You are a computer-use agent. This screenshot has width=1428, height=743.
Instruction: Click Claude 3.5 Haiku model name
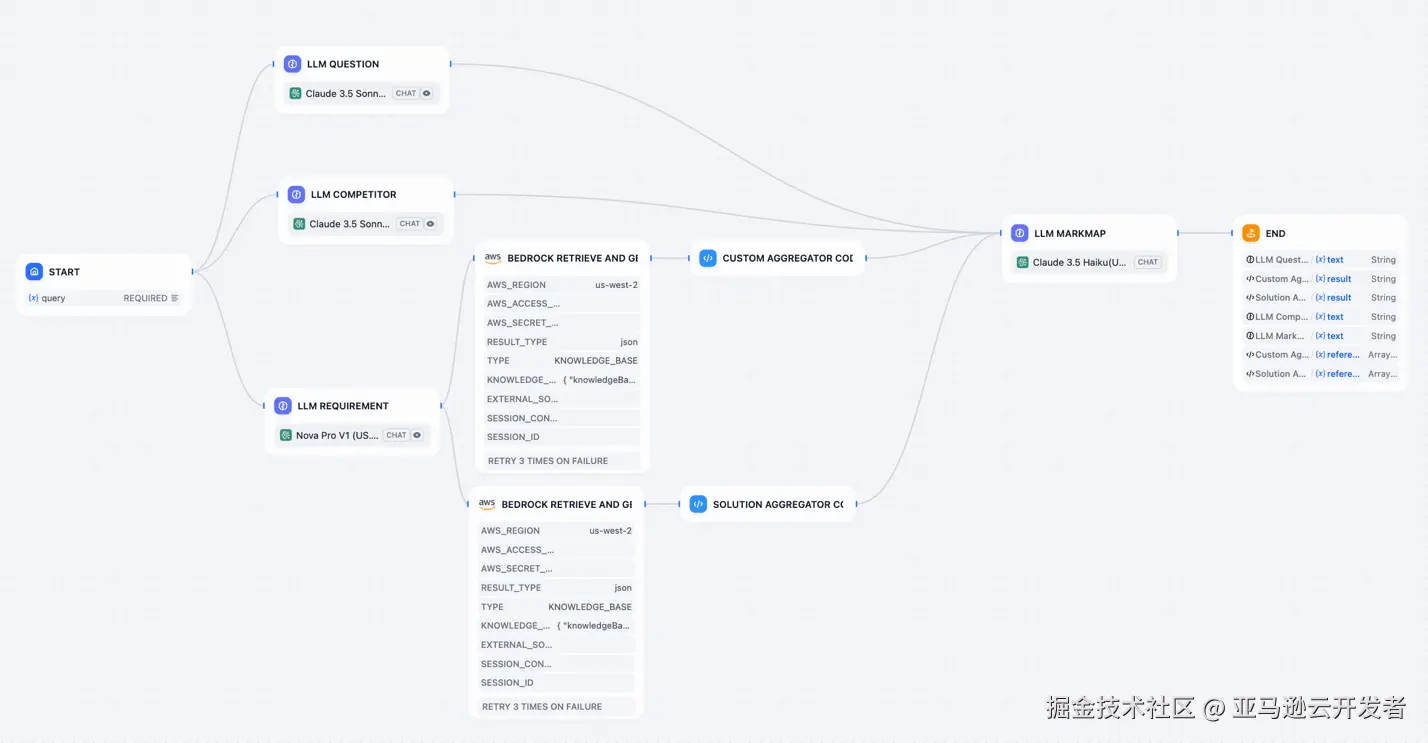(x=1079, y=262)
